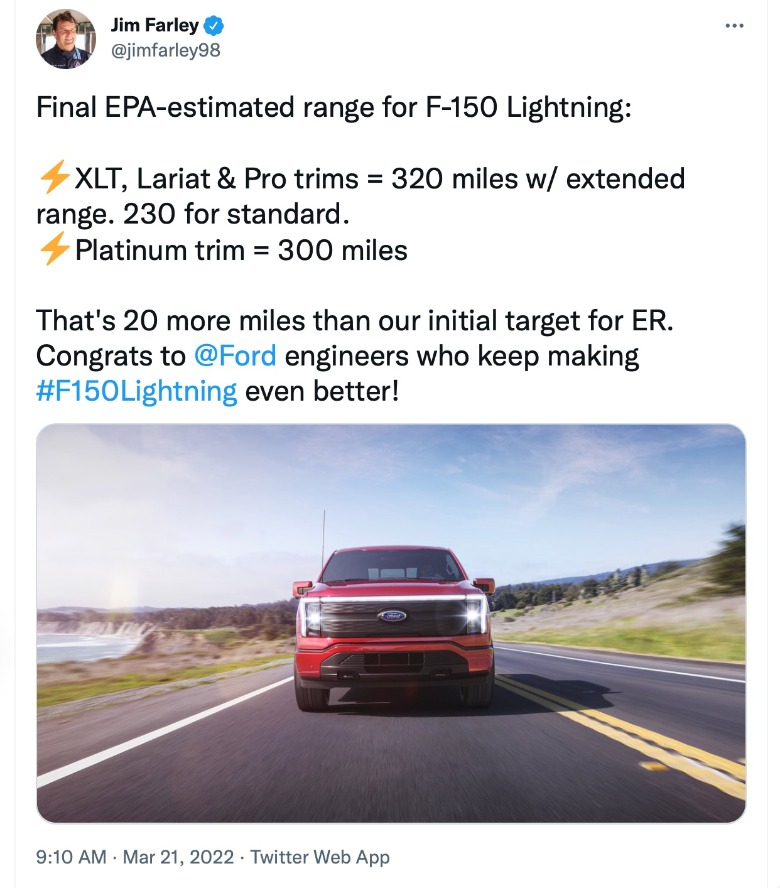Click the 'Final EPA-estimated range' text line
Viewport: 780px width, 888px height.
click(333, 108)
